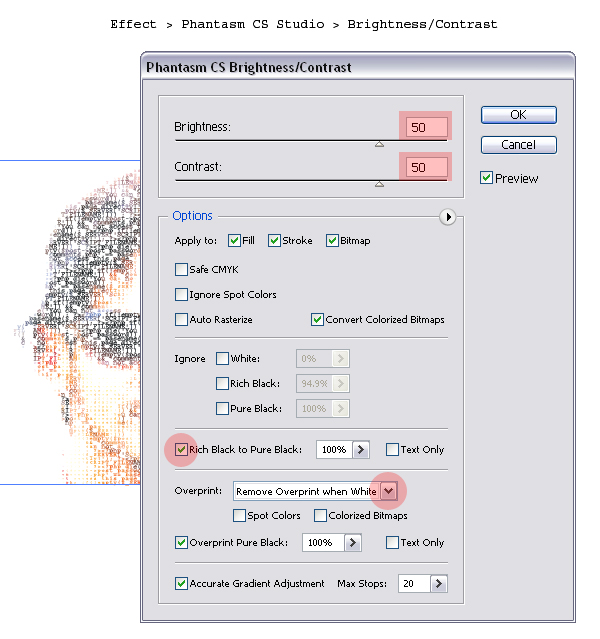Viewport: 600px width, 639px height.
Task: Open the Max Stops arrow menu
Action: (x=439, y=583)
